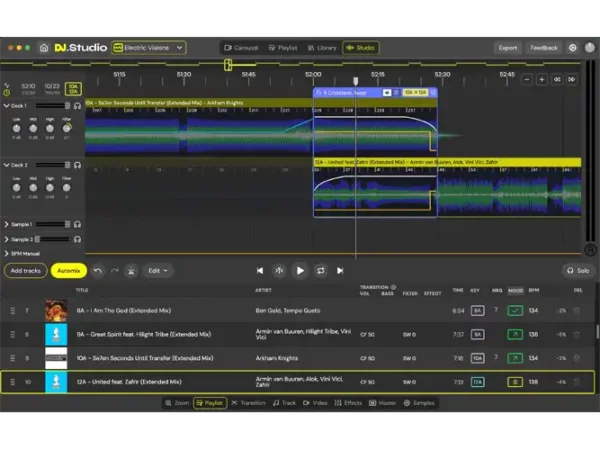The width and height of the screenshot is (600, 450).
Task: Switch to Carousel view
Action: (241, 48)
